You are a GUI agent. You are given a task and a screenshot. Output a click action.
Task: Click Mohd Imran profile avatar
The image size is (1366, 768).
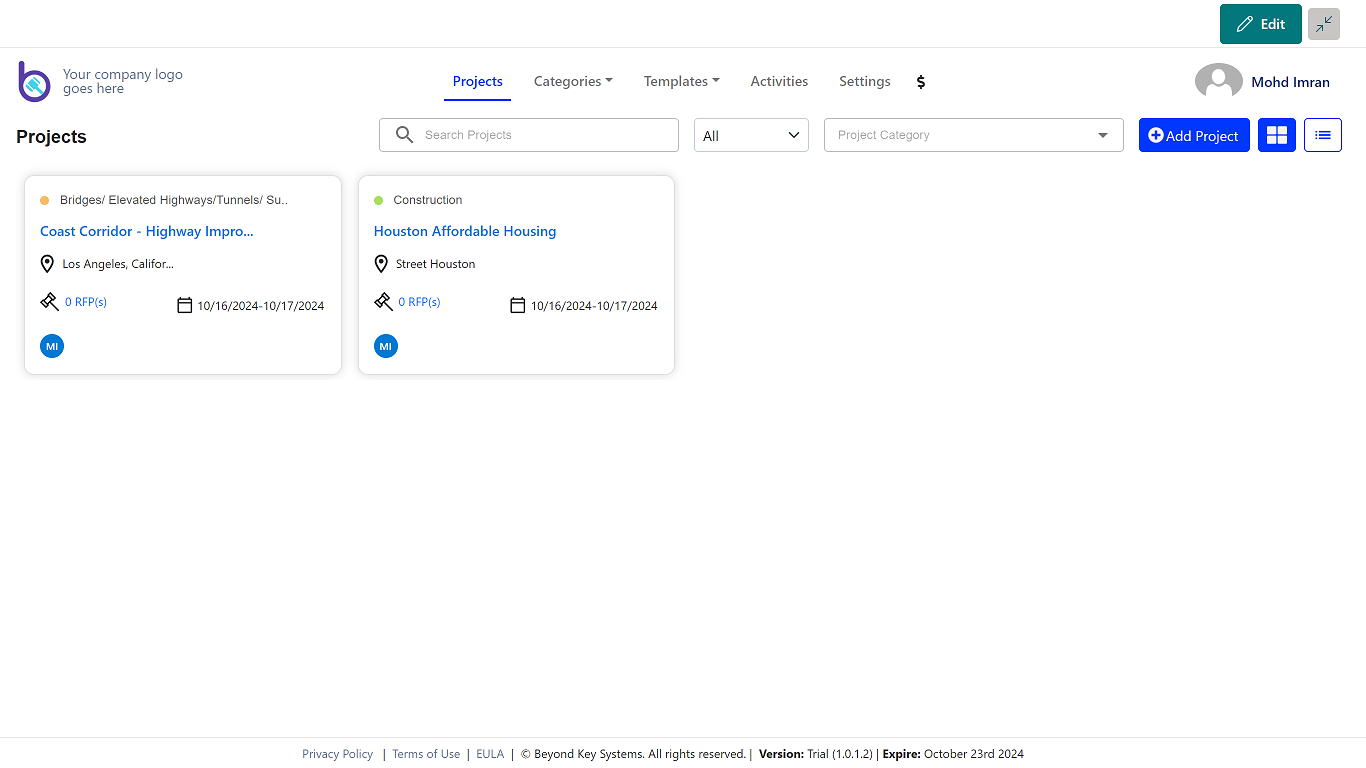point(1218,82)
